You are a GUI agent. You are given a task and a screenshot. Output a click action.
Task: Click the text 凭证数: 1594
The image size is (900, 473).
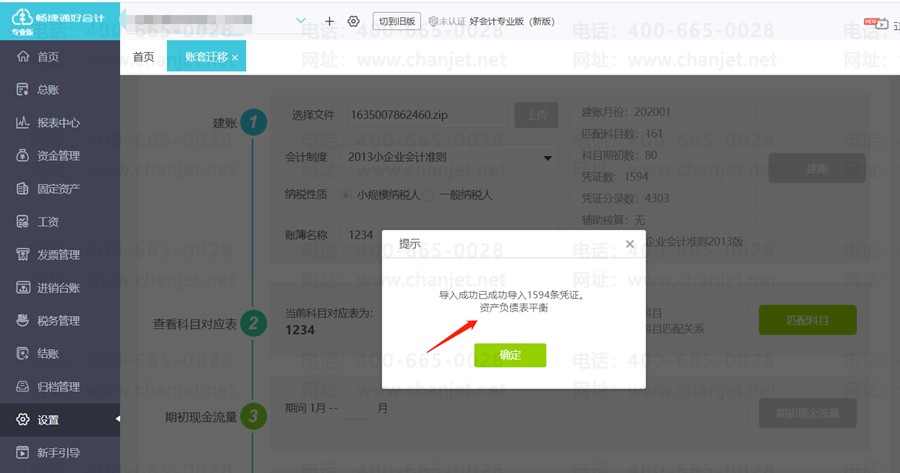615,177
